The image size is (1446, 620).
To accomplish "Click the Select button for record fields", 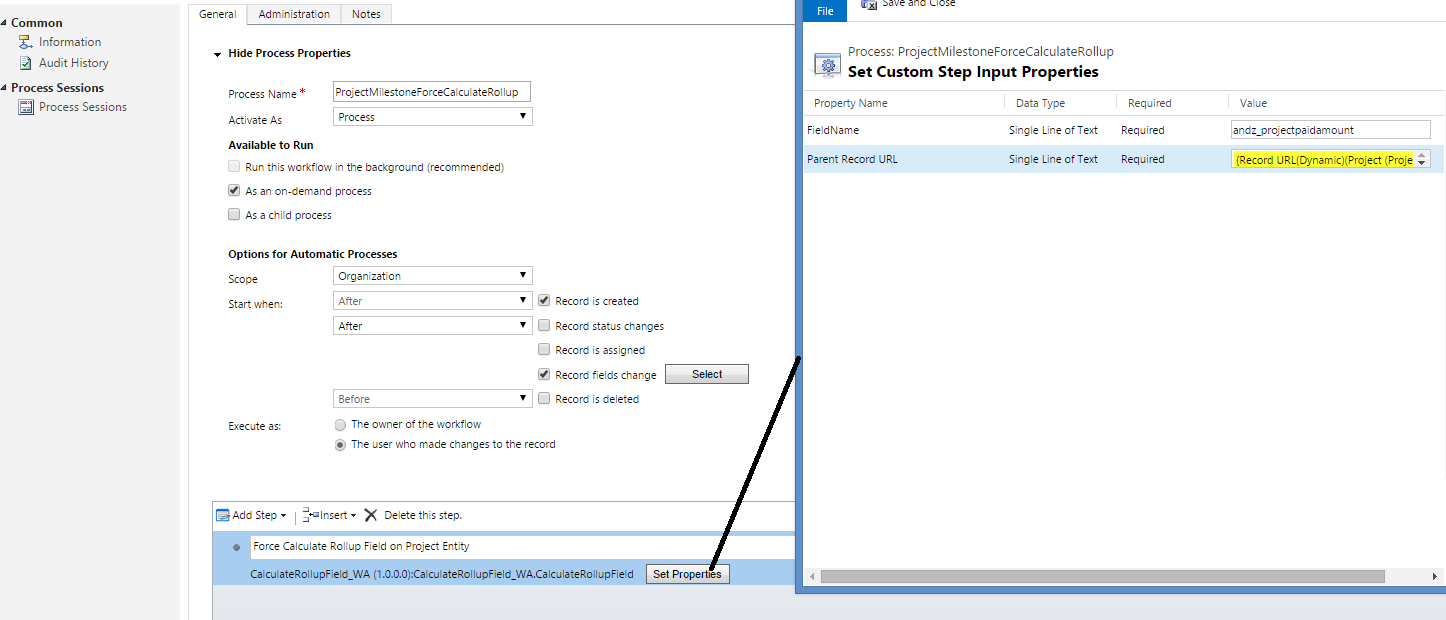I will 706,374.
